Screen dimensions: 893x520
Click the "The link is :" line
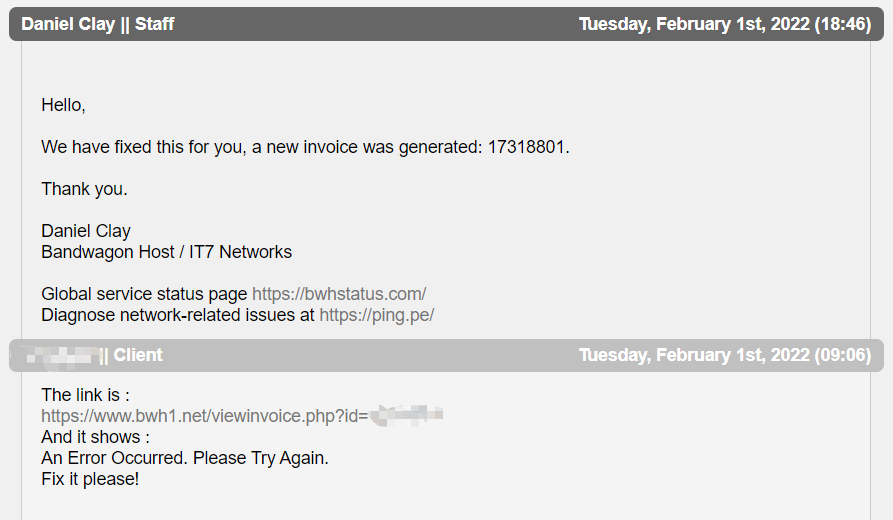(85, 395)
